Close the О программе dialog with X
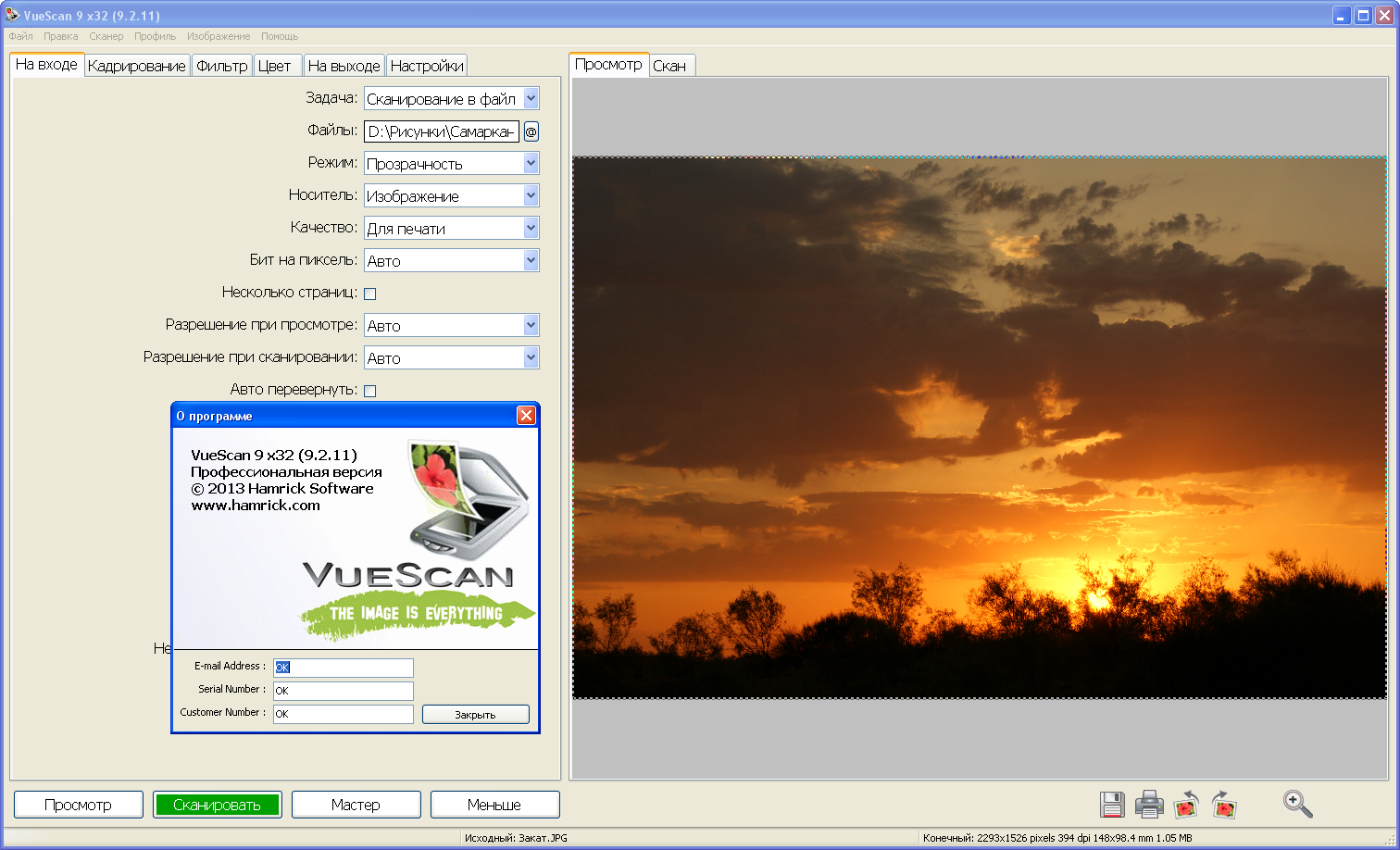1400x850 pixels. coord(526,416)
